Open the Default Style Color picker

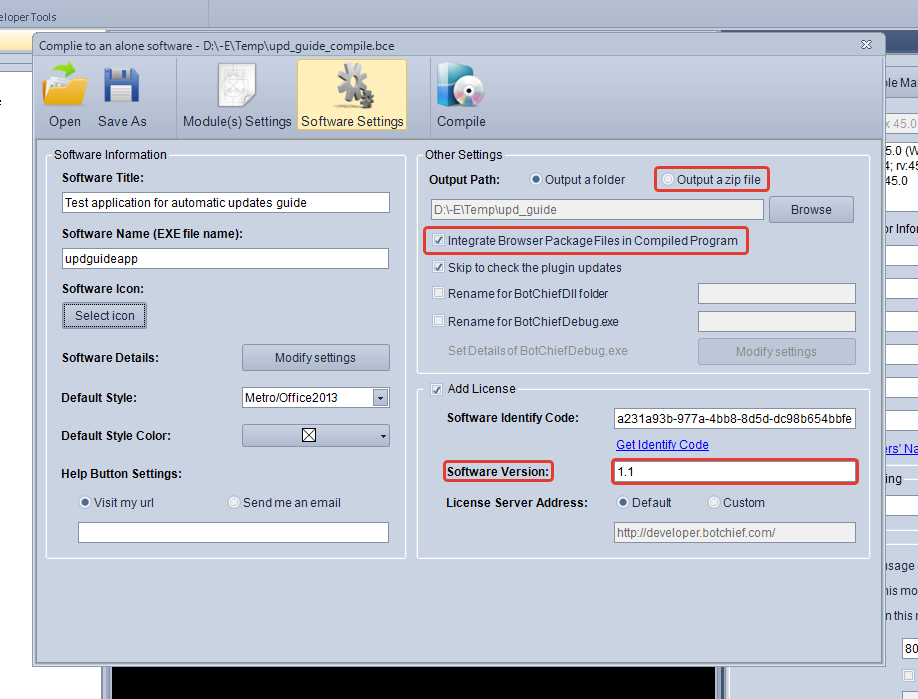(316, 435)
